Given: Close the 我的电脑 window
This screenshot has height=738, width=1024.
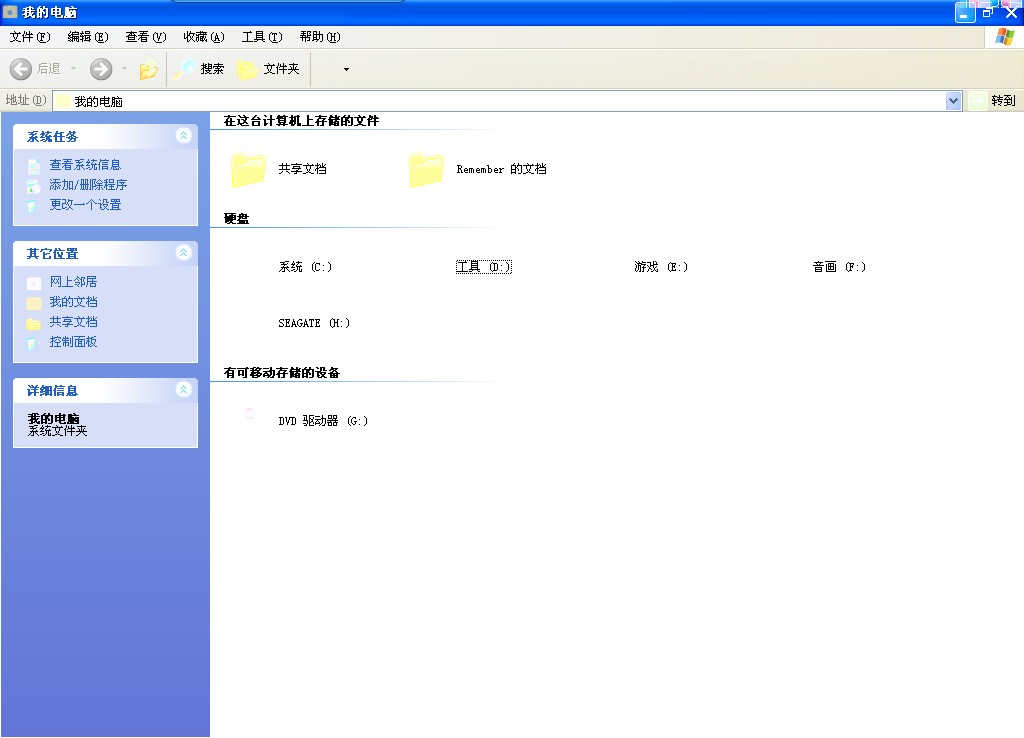Looking at the screenshot, I should tap(1012, 12).
